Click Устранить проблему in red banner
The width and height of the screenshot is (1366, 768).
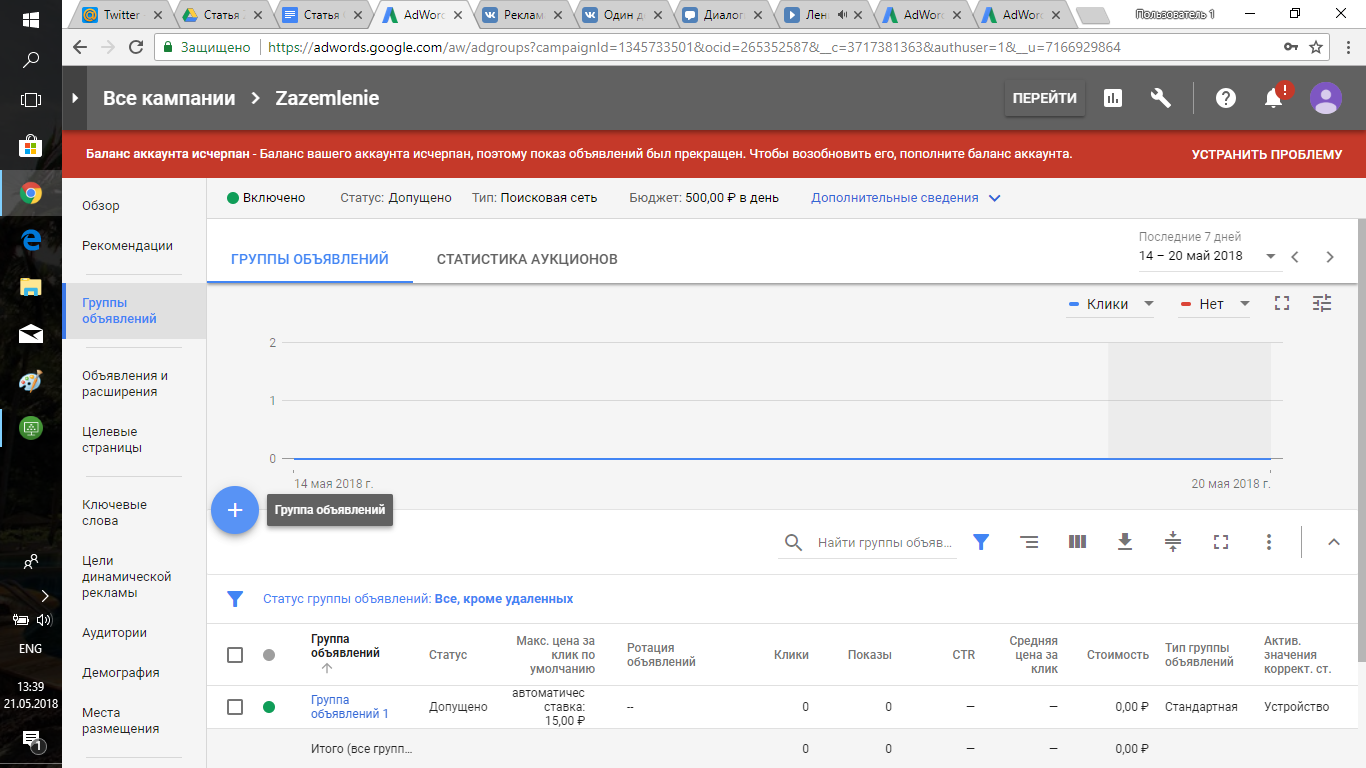tap(1266, 155)
